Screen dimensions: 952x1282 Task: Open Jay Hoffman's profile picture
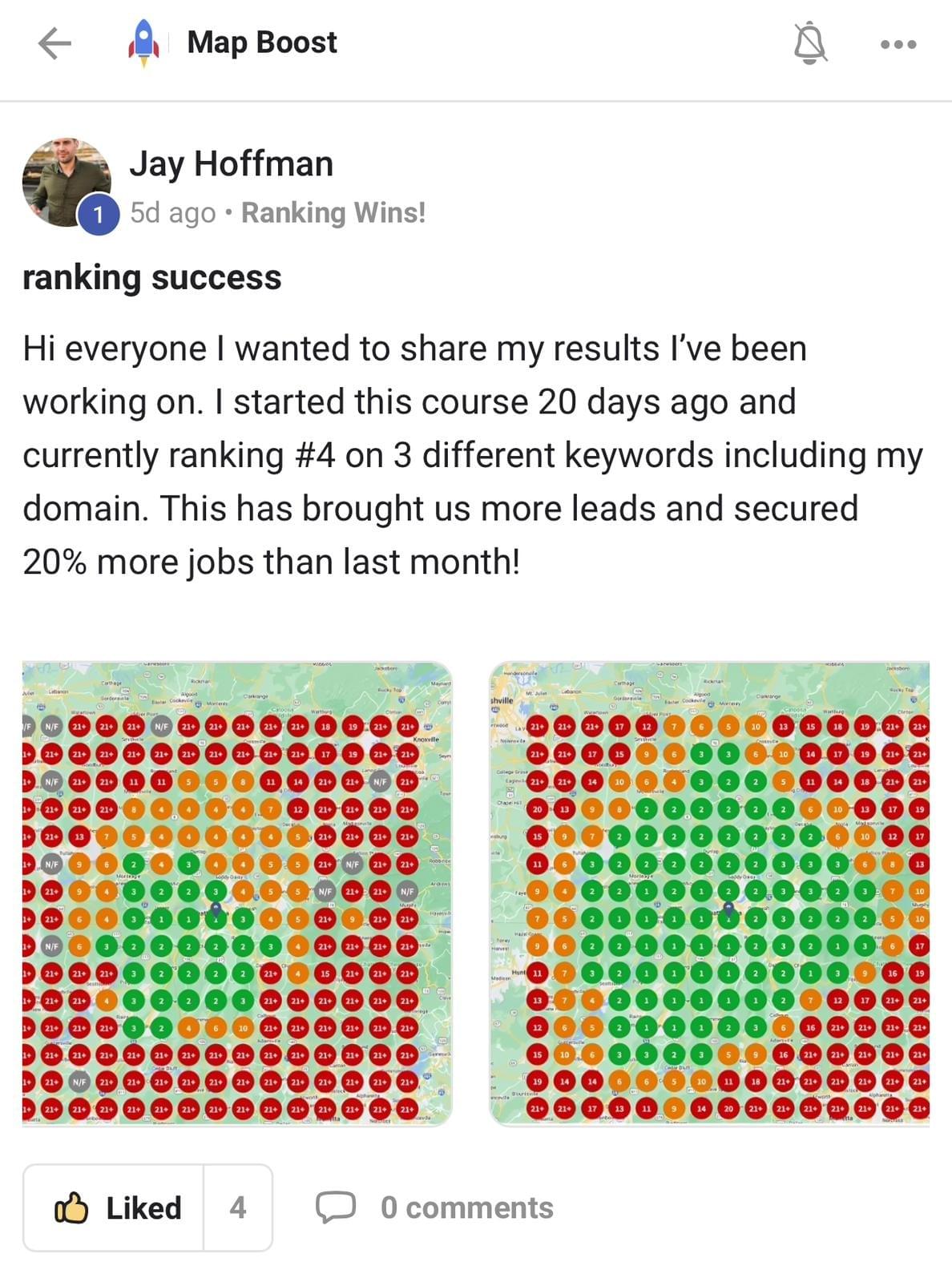(x=66, y=182)
